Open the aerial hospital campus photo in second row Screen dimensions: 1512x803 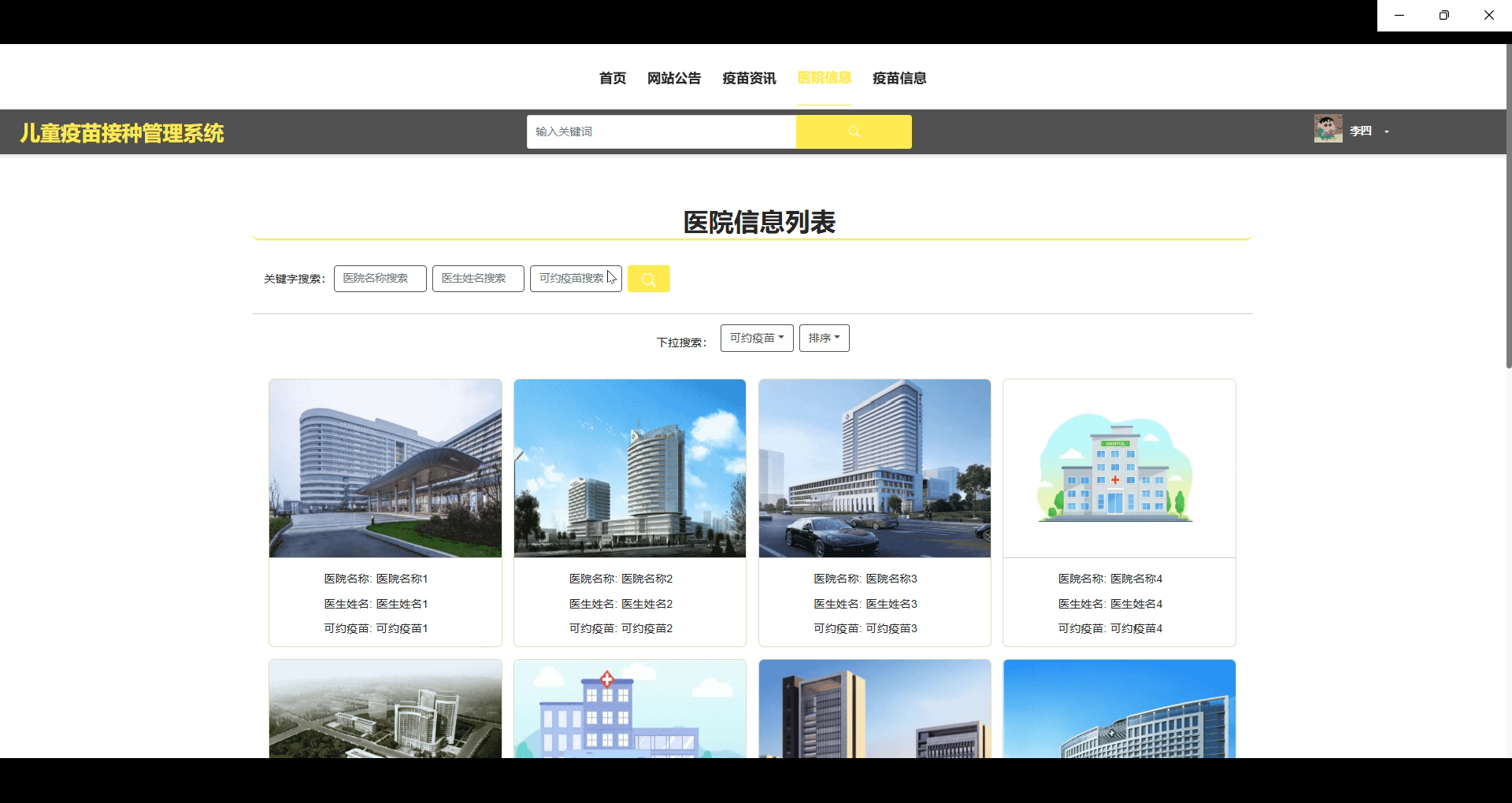click(385, 709)
